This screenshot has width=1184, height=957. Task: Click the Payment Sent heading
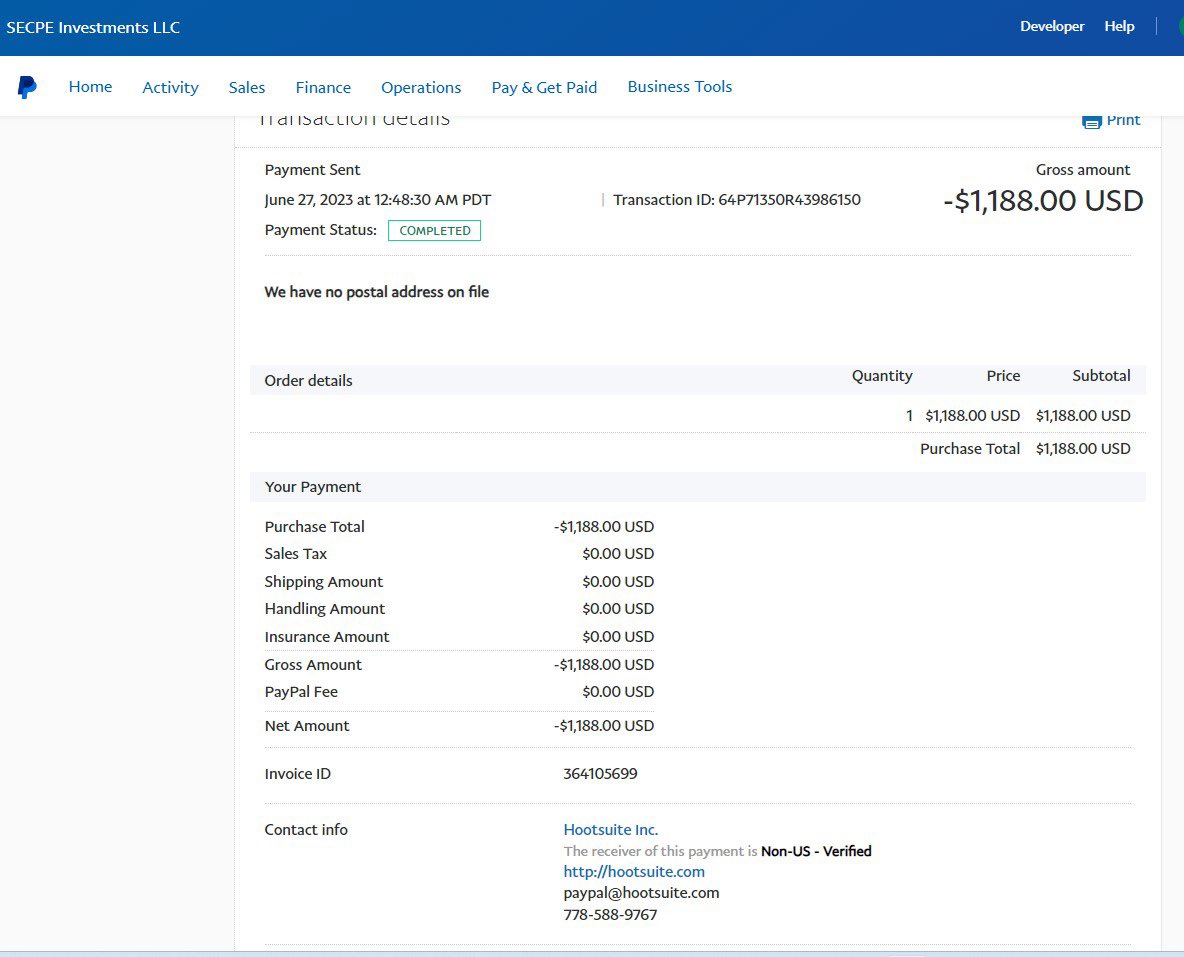click(x=313, y=170)
